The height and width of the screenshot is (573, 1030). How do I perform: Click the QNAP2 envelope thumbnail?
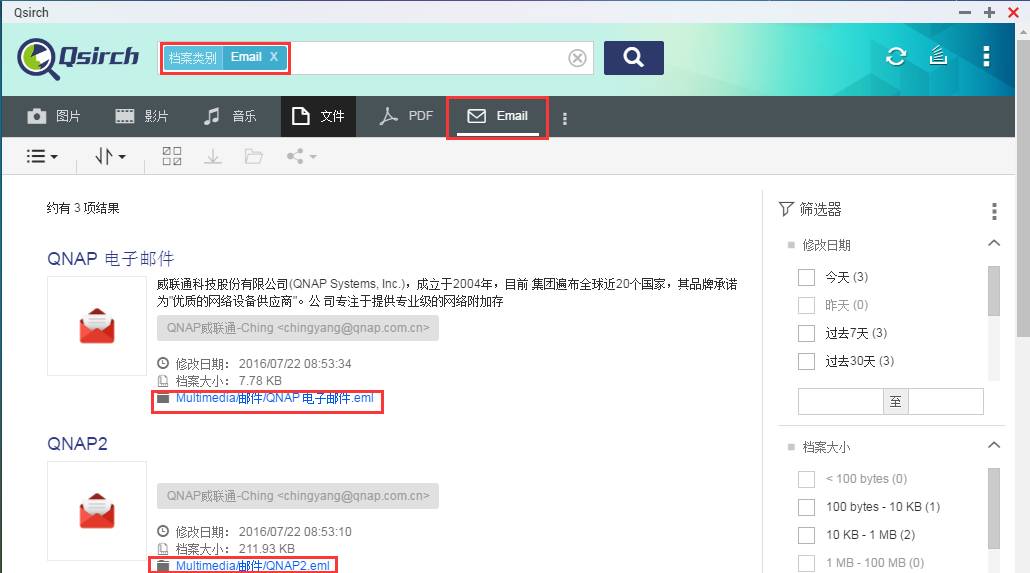(x=97, y=511)
